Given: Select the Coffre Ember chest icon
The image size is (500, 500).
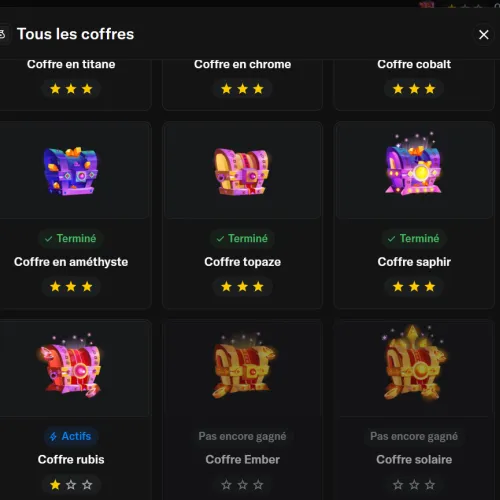Looking at the screenshot, I should click(x=244, y=365).
